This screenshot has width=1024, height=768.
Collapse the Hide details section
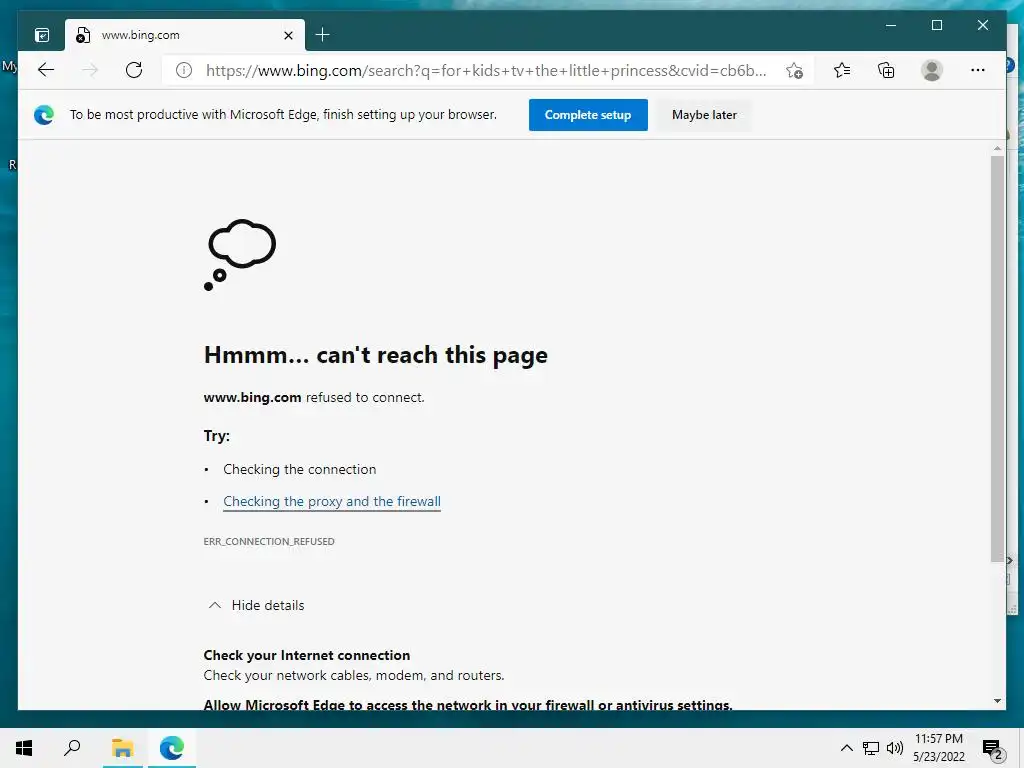point(256,605)
